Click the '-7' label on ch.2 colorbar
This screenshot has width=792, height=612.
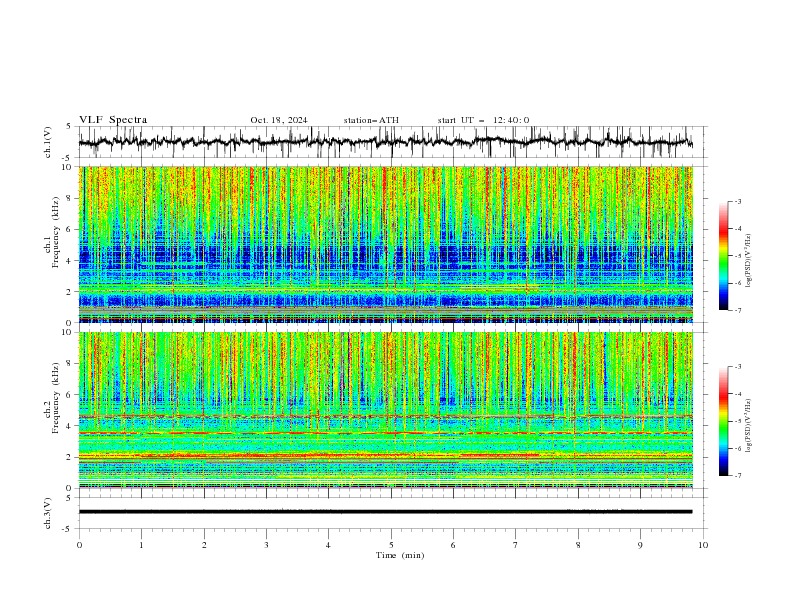[x=737, y=476]
